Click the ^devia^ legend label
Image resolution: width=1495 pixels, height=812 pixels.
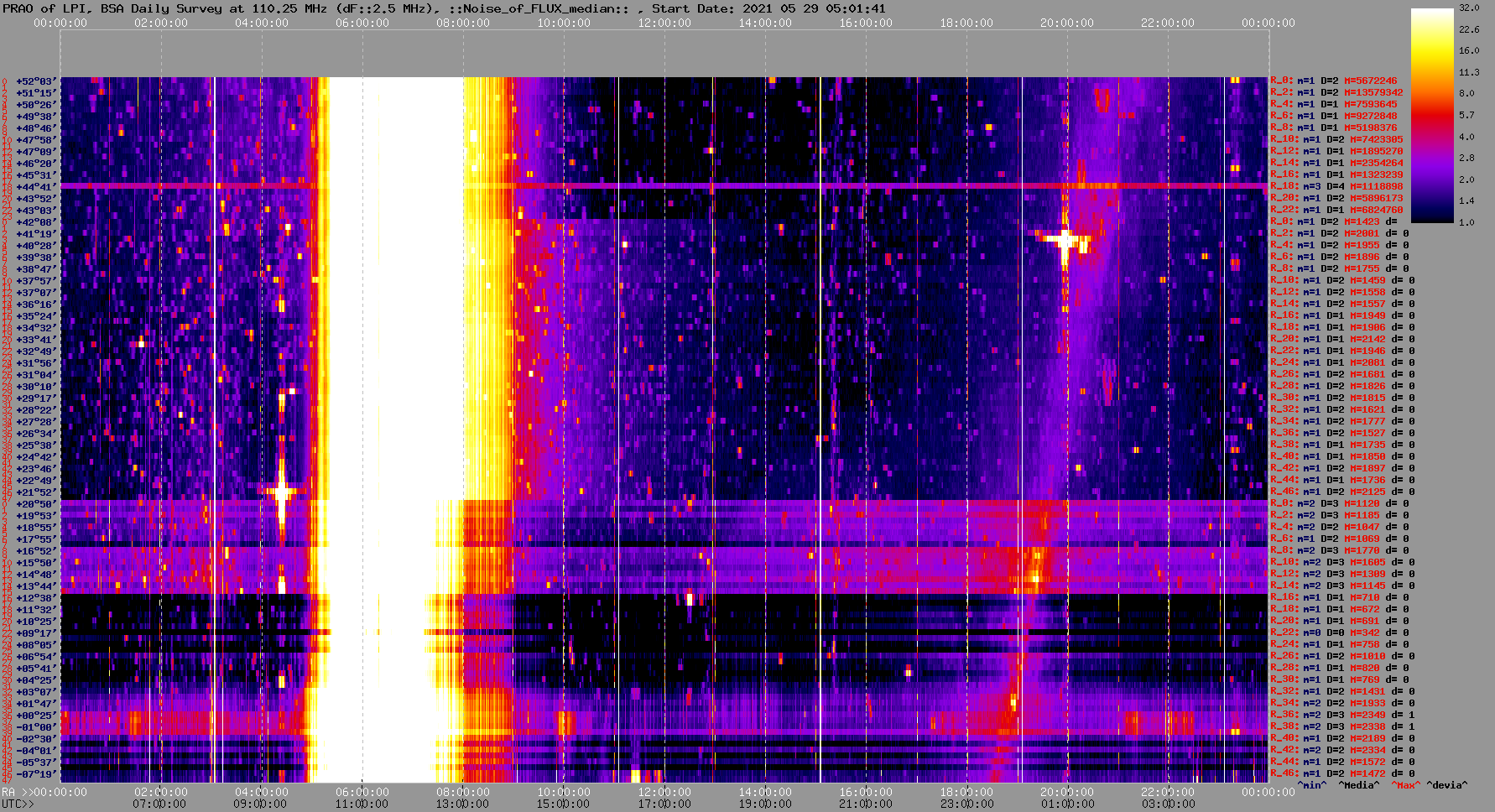(x=1447, y=785)
